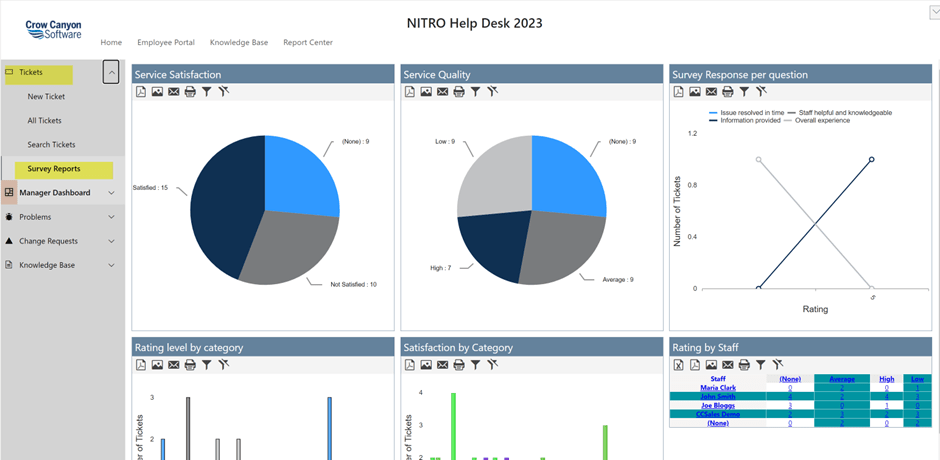The image size is (940, 460).
Task: Click Maria Clark staff link
Action: pos(718,387)
